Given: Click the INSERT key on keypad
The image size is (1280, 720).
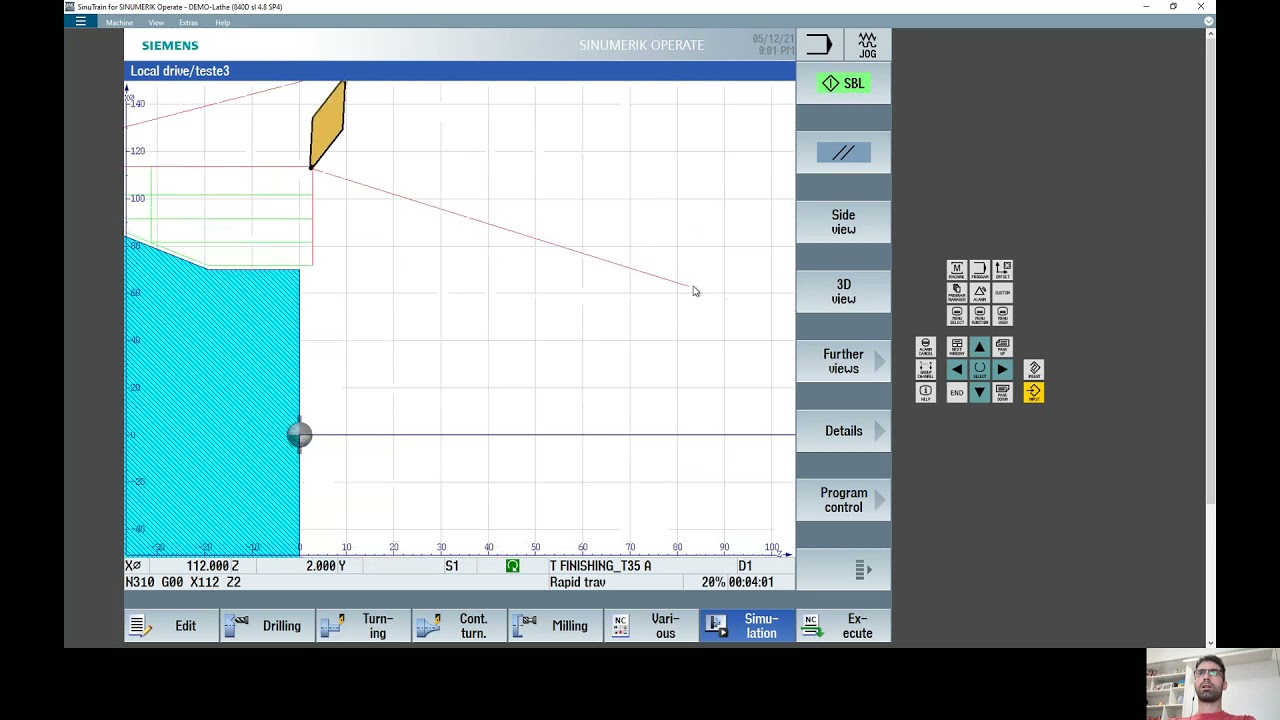Looking at the screenshot, I should tap(1034, 370).
